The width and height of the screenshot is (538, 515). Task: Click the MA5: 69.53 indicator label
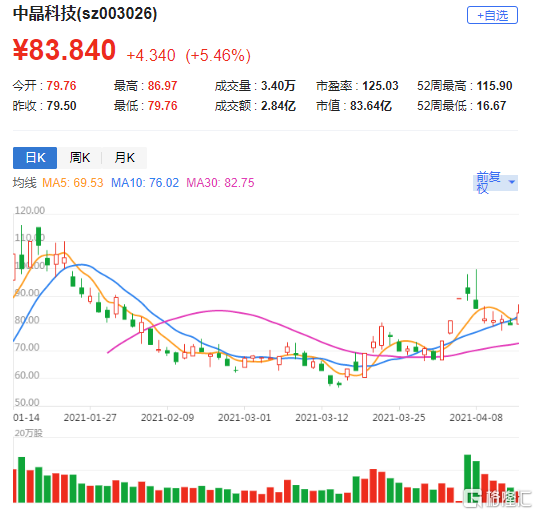pyautogui.click(x=73, y=183)
